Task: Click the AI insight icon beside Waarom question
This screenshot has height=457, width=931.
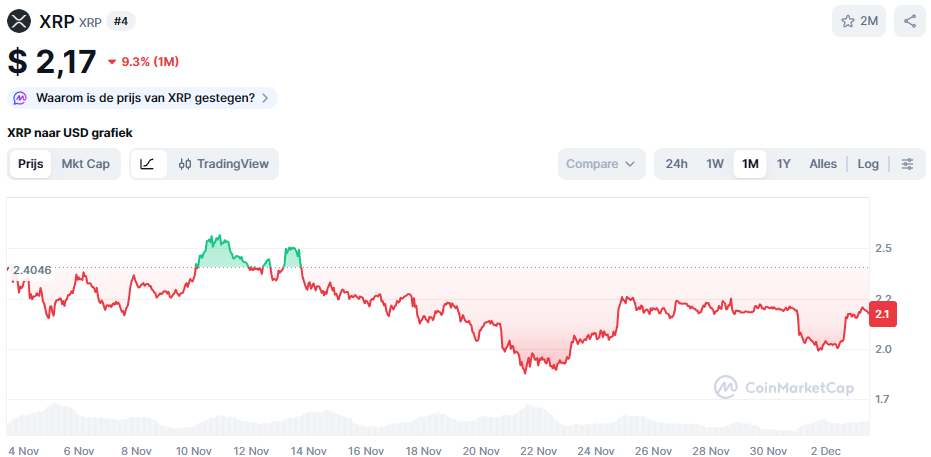Action: coord(21,98)
